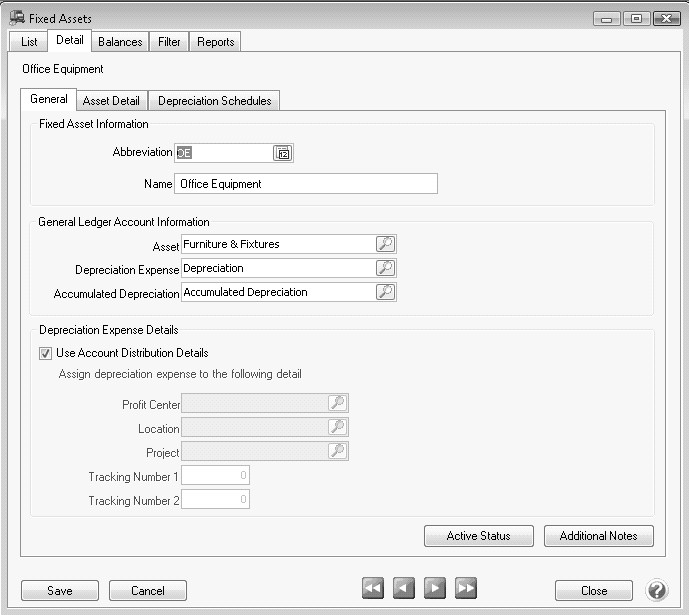
Task: Switch to the Asset Detail tab
Action: [x=111, y=101]
